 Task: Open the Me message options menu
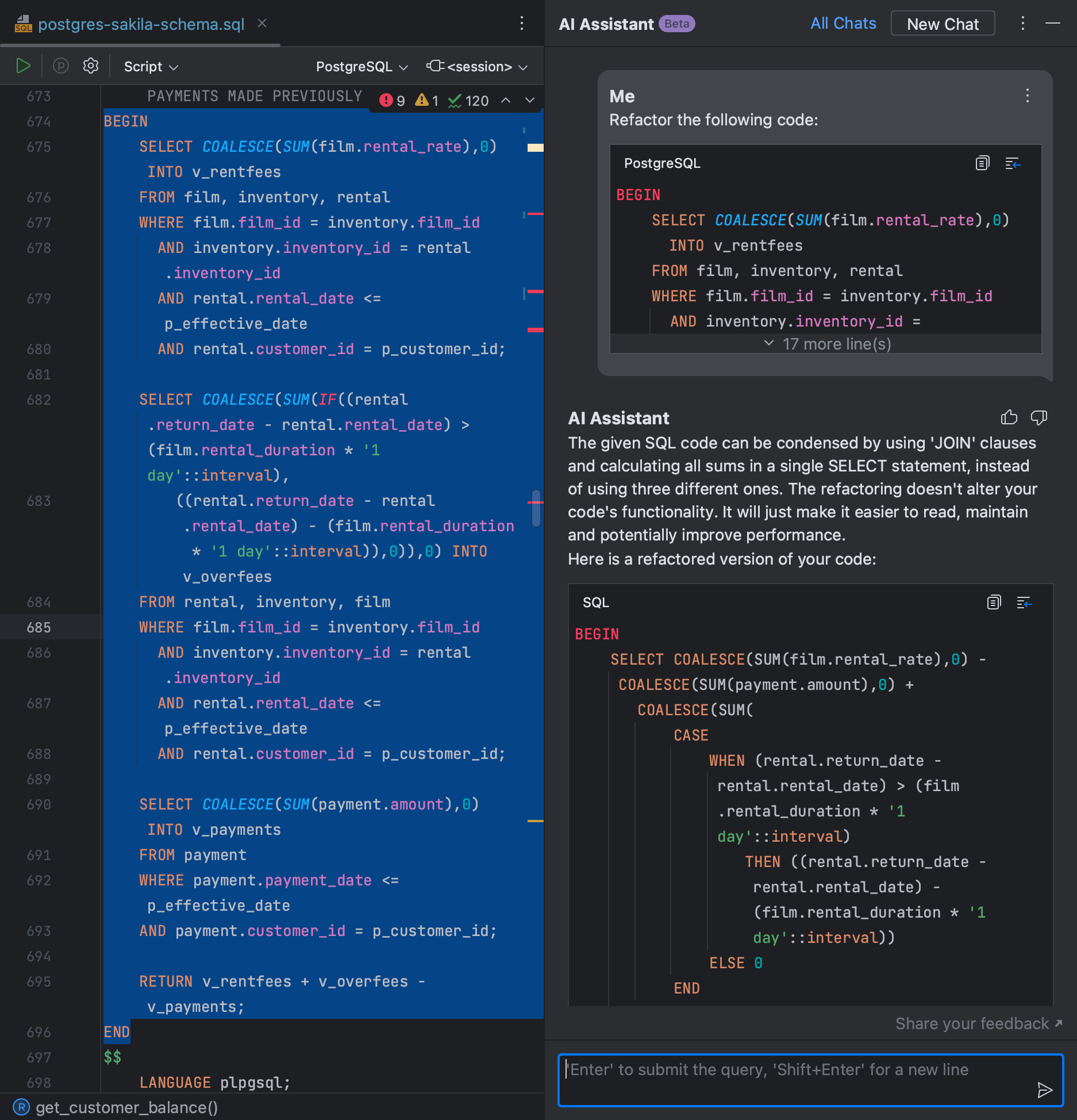1027,97
